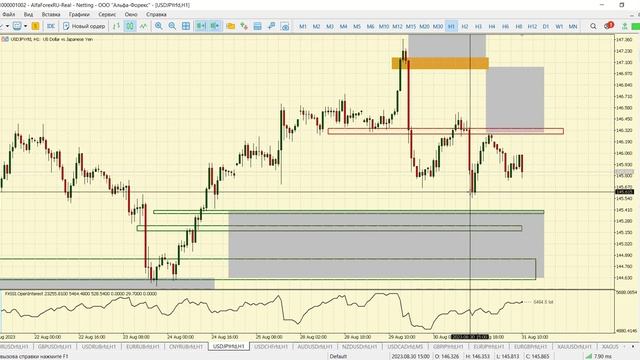Open the IDE MetaEditor button
This screenshot has width=640, height=360.
[51, 26]
